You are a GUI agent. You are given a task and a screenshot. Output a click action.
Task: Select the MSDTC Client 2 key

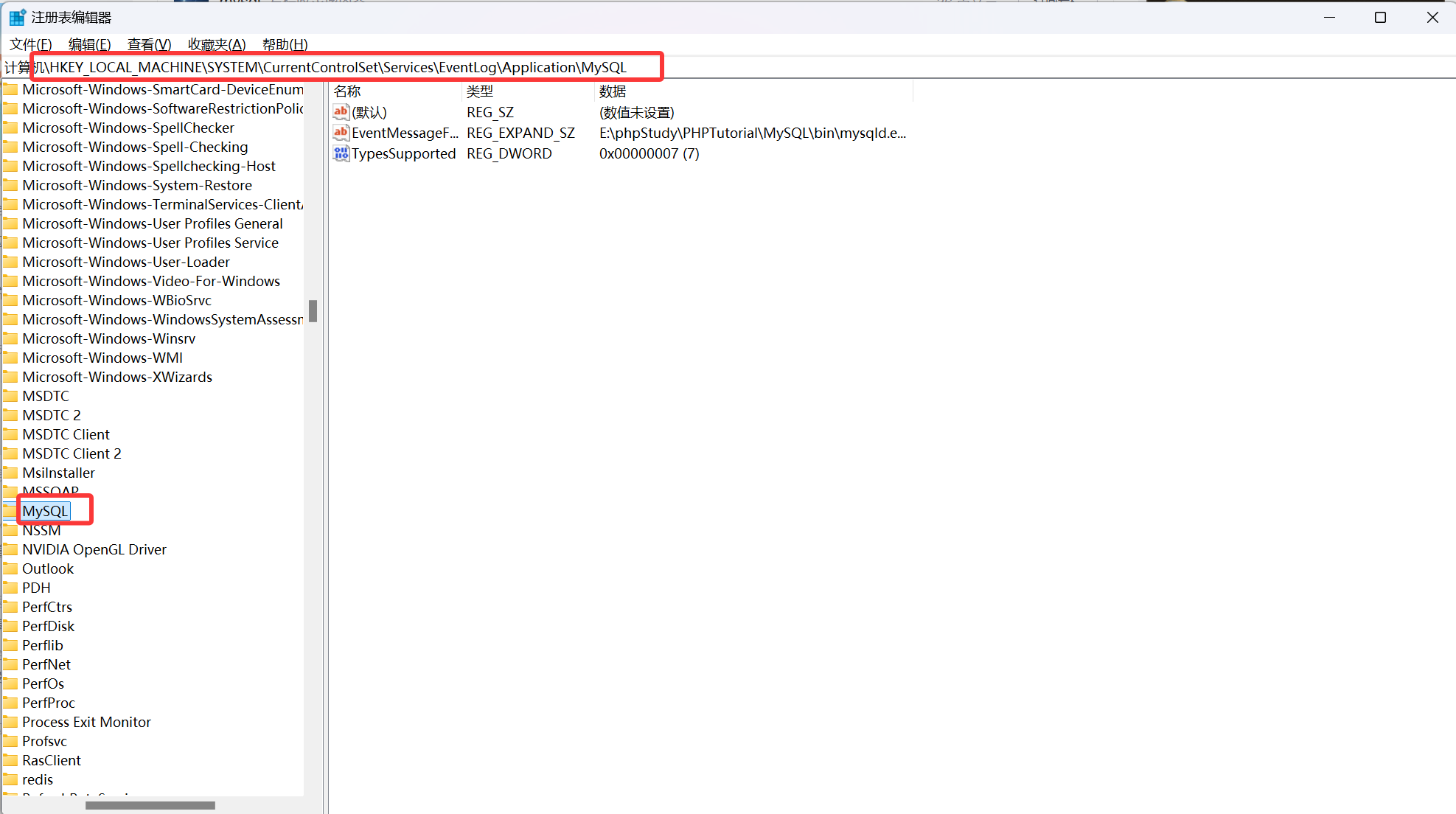72,453
